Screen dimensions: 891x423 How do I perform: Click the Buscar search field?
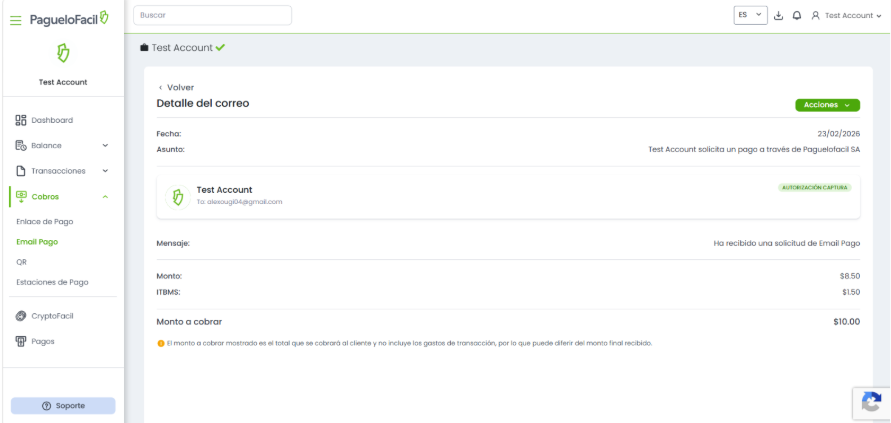(212, 16)
